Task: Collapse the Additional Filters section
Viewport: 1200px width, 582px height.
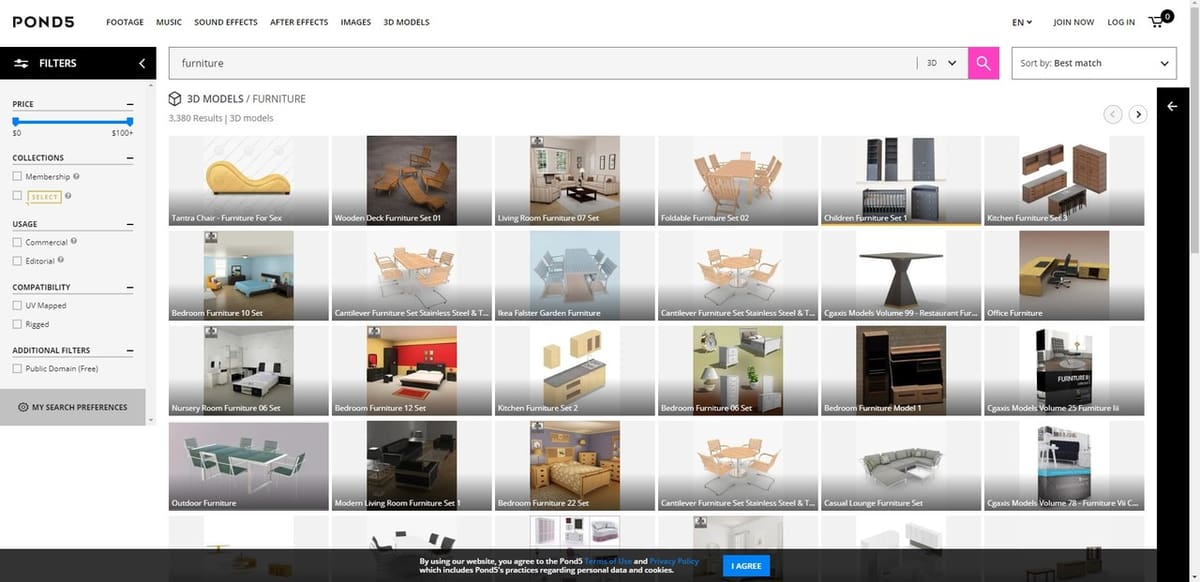Action: [x=130, y=351]
